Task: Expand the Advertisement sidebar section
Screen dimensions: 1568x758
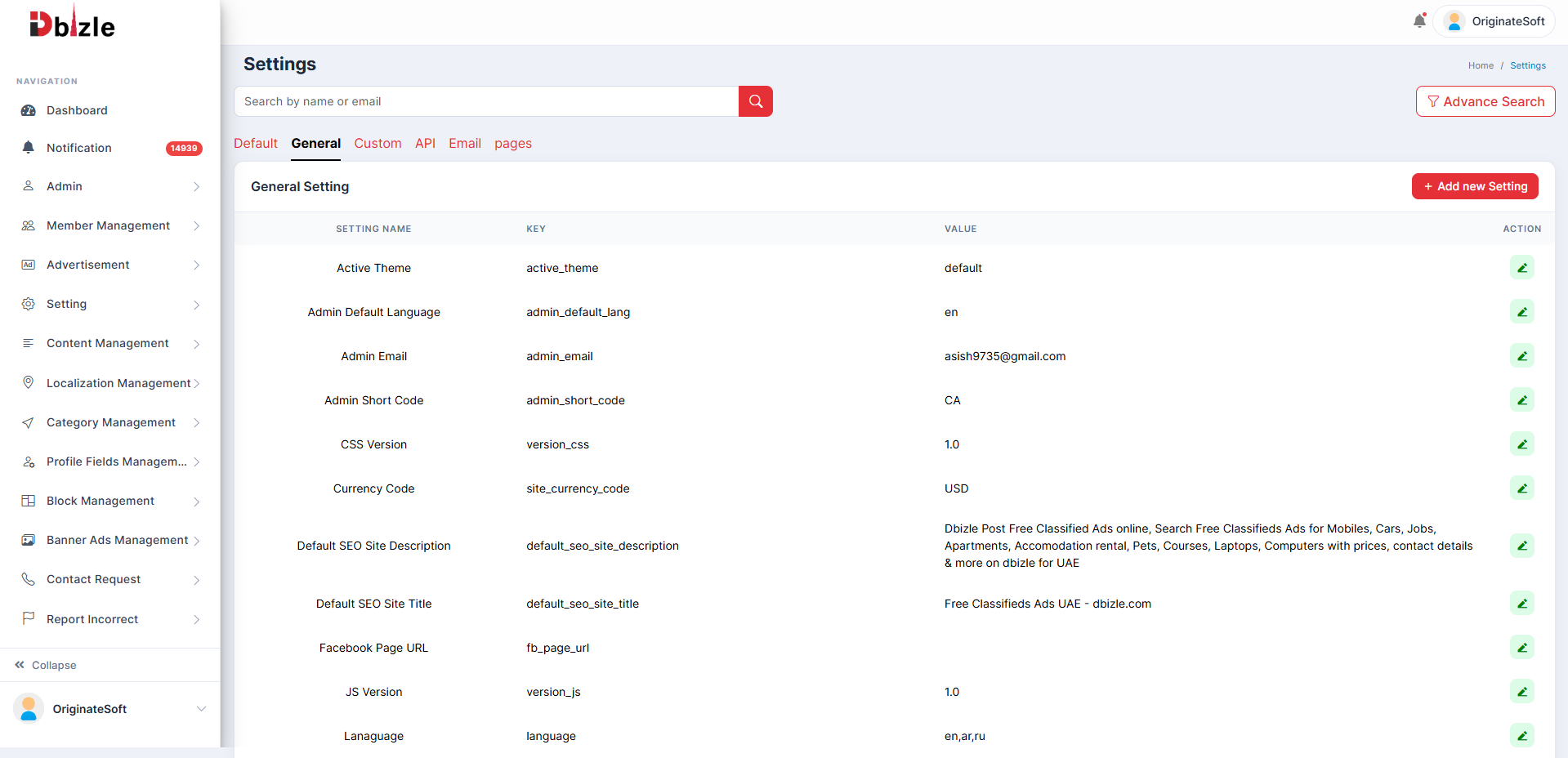Action: click(x=110, y=265)
